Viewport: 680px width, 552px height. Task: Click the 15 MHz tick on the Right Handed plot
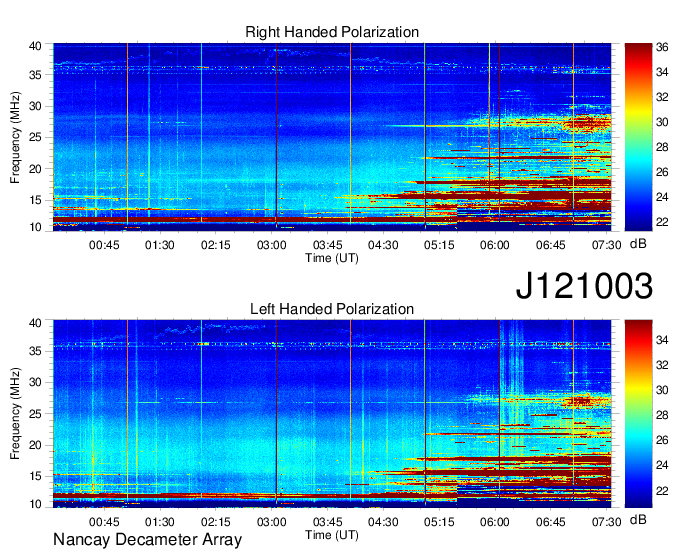point(35,200)
